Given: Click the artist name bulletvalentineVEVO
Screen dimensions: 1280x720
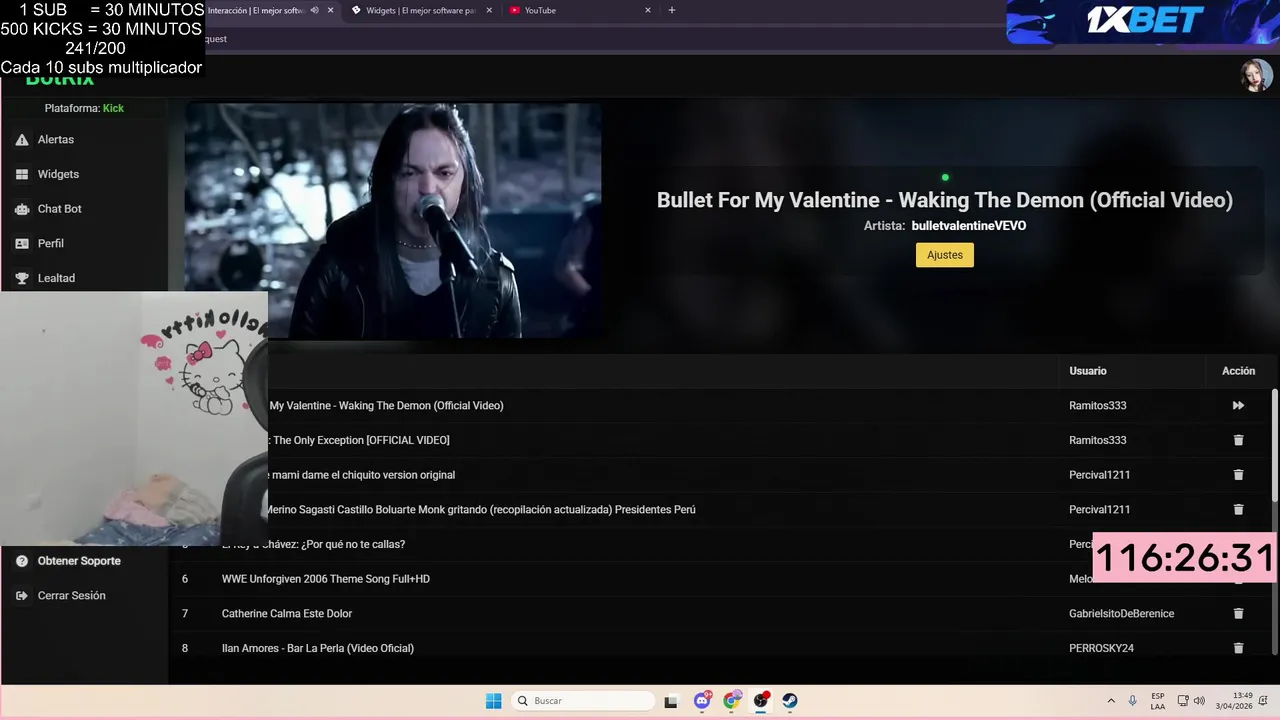Looking at the screenshot, I should click(x=969, y=226).
